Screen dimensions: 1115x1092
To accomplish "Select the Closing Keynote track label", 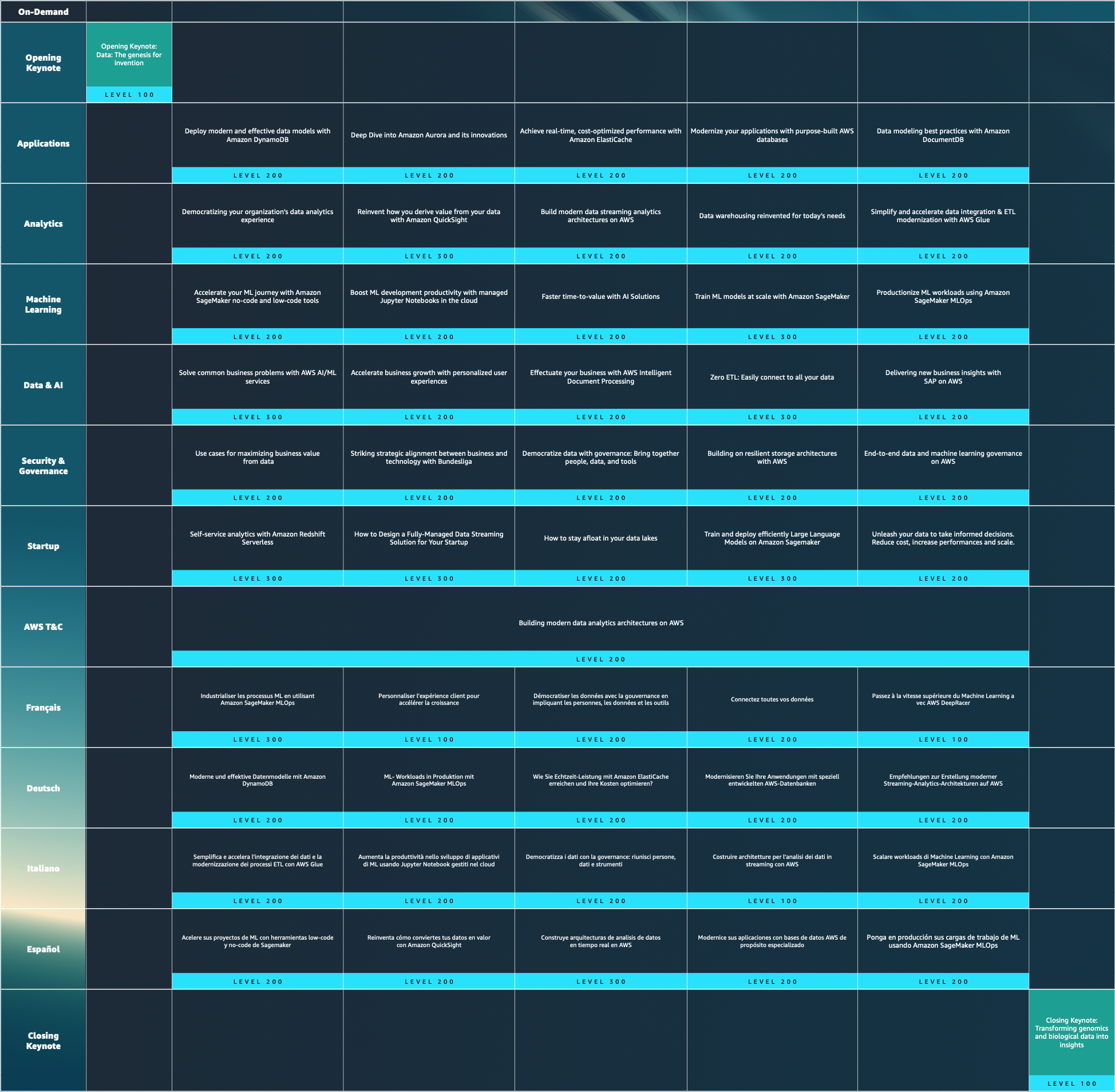I will click(x=43, y=1040).
